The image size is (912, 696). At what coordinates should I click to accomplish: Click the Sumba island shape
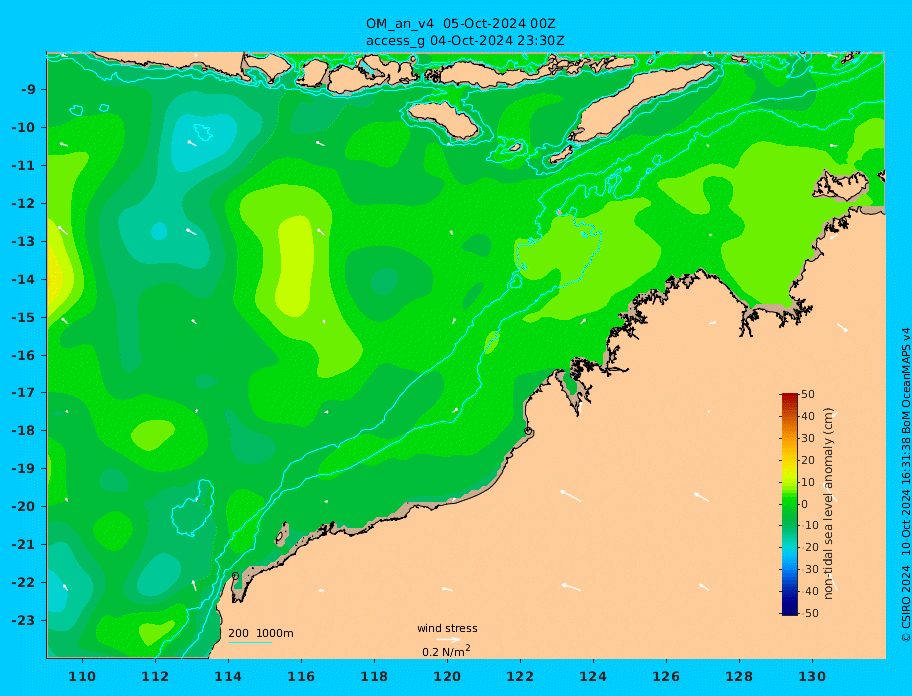click(x=443, y=119)
